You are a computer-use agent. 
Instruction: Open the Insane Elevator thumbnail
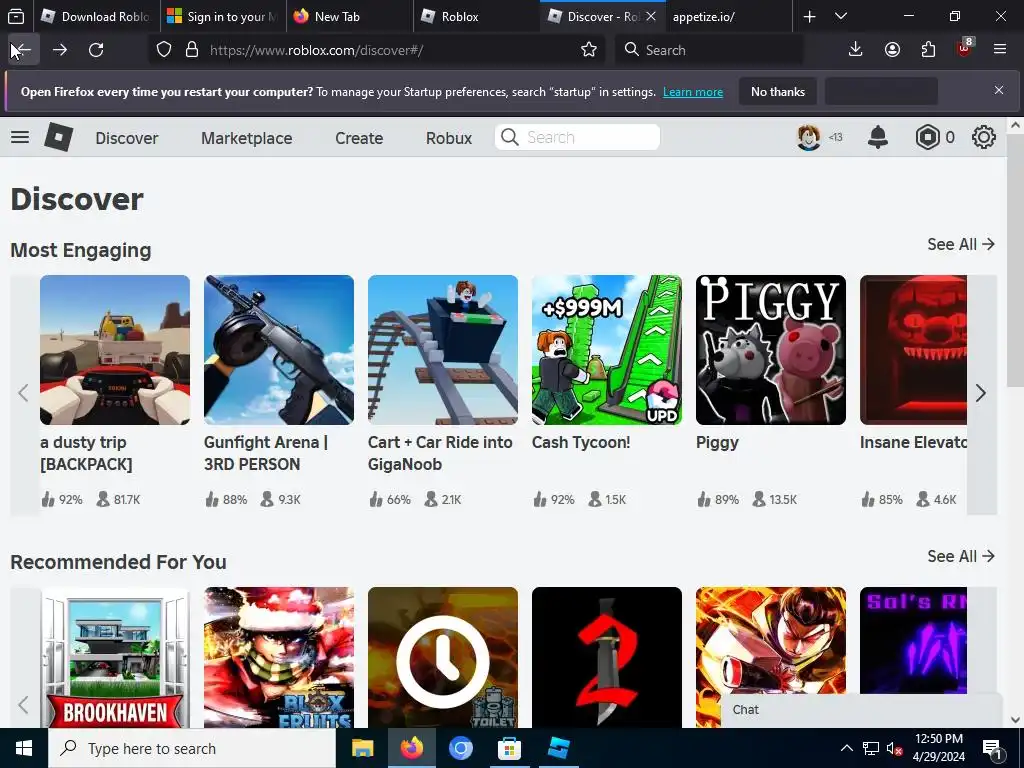(x=913, y=350)
